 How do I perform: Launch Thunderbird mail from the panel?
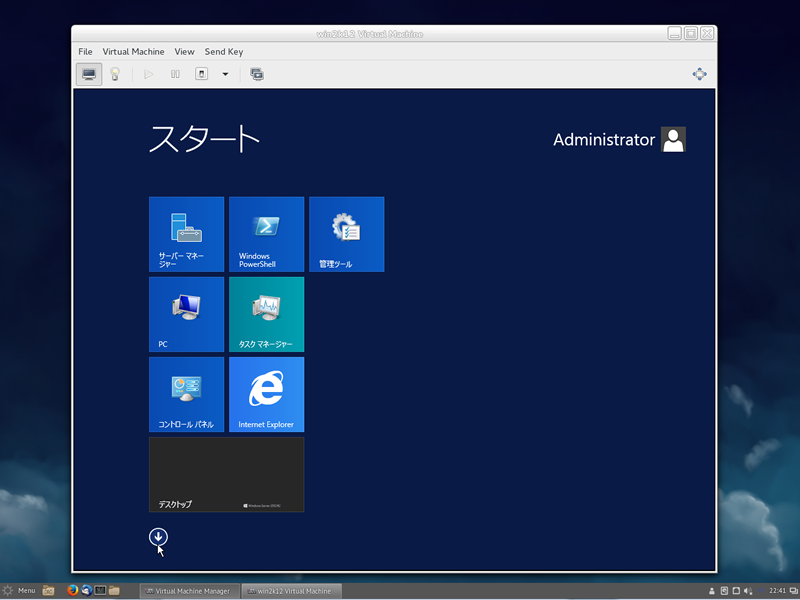tap(86, 590)
